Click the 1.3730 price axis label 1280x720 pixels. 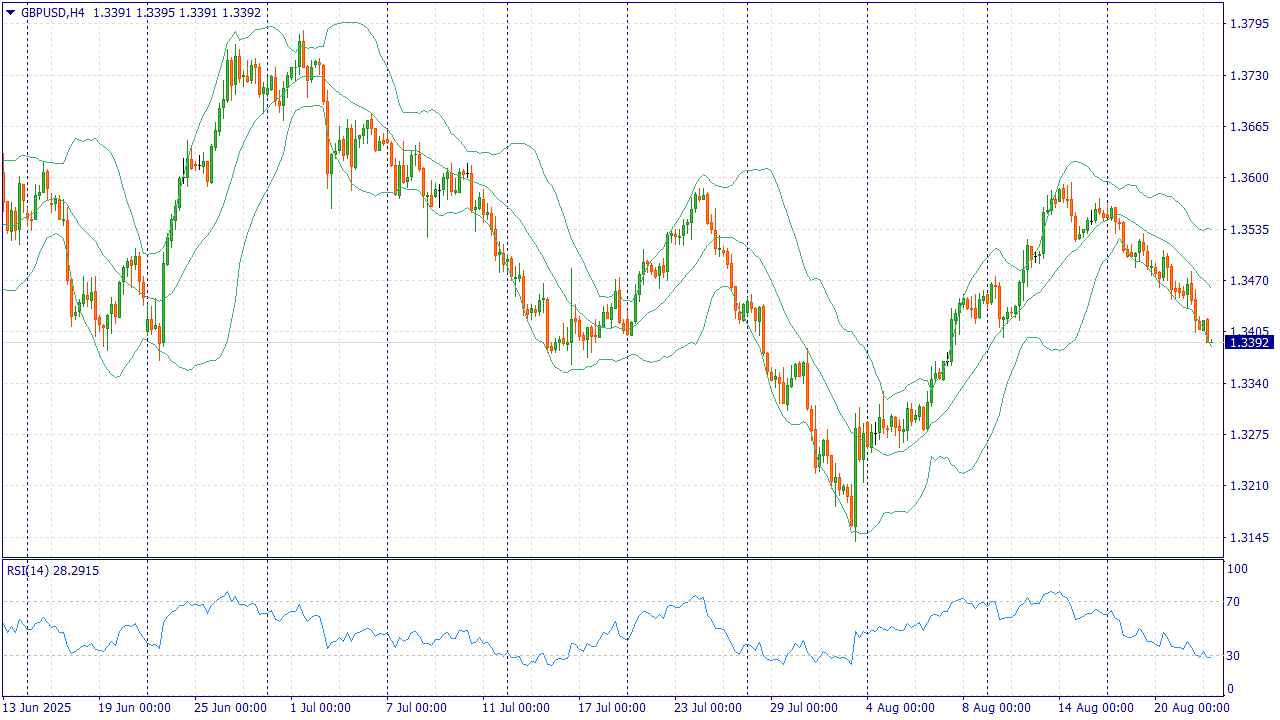point(1249,75)
